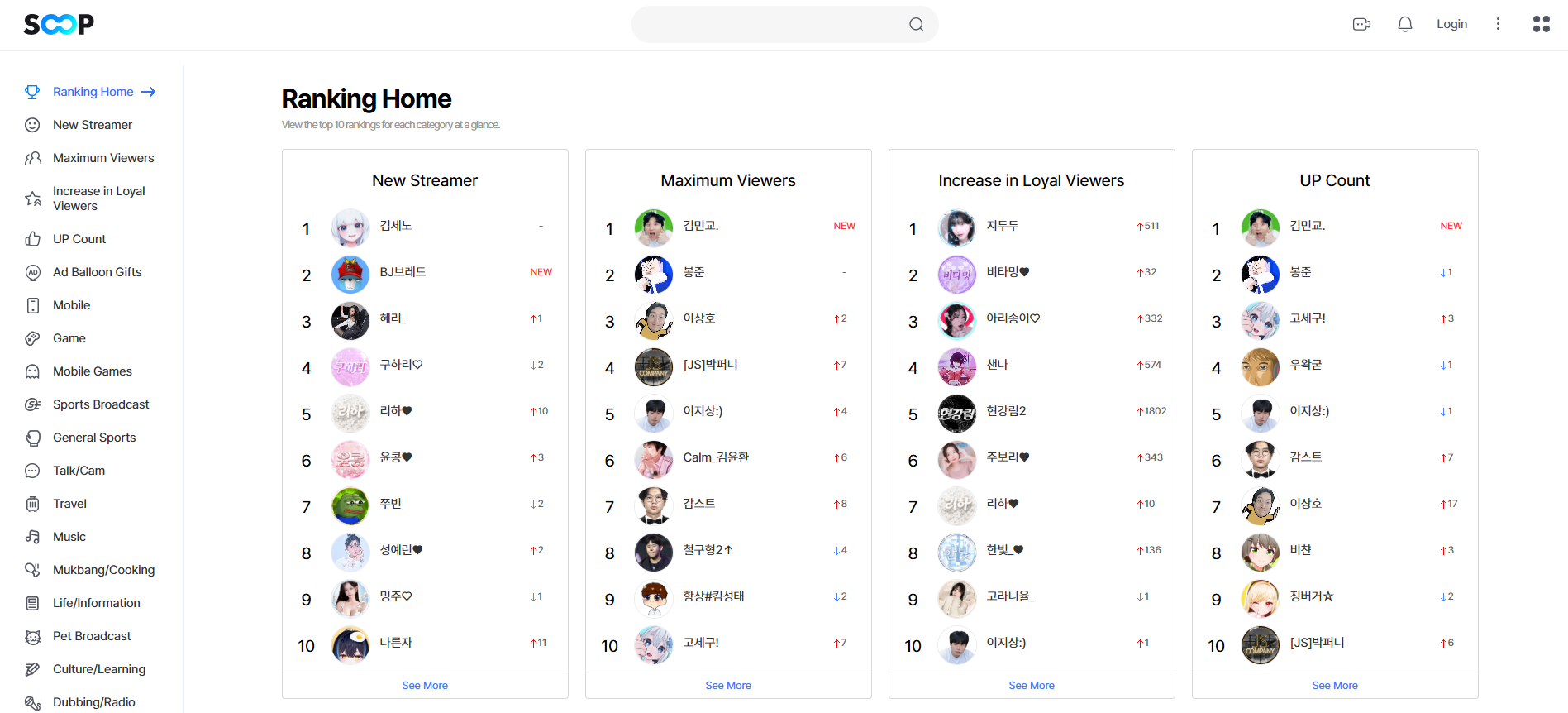
Task: Click the Login link
Action: 1451,24
